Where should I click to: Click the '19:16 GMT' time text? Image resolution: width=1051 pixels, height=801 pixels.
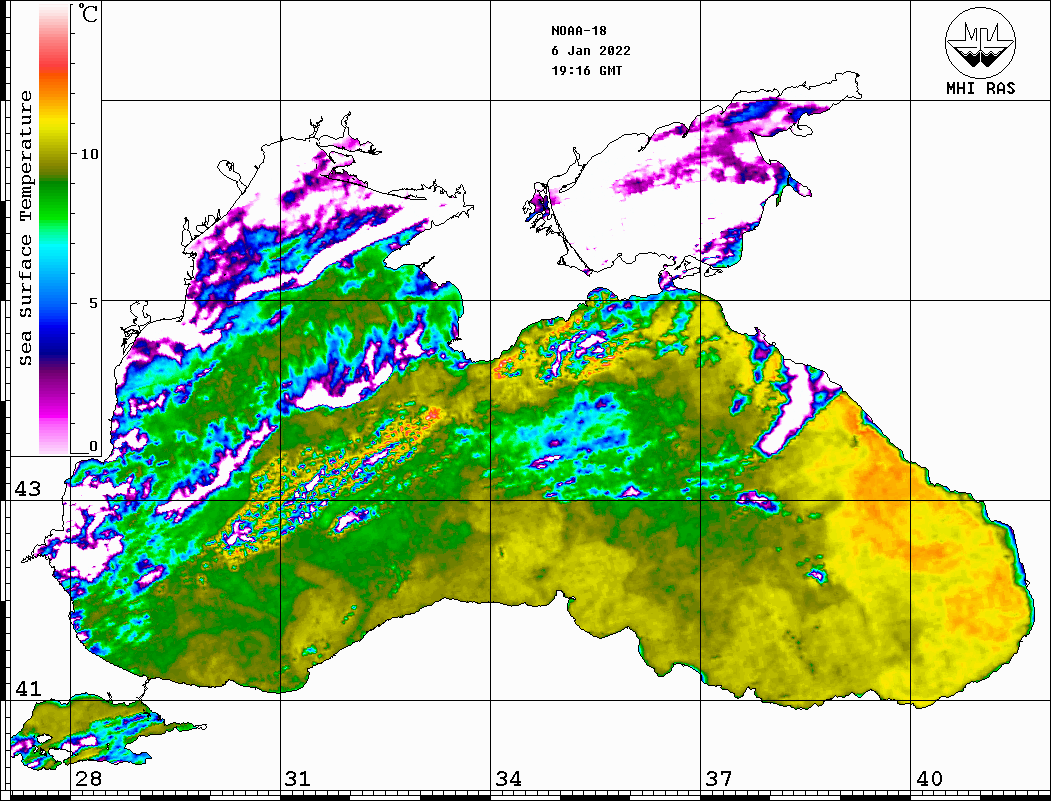[586, 70]
